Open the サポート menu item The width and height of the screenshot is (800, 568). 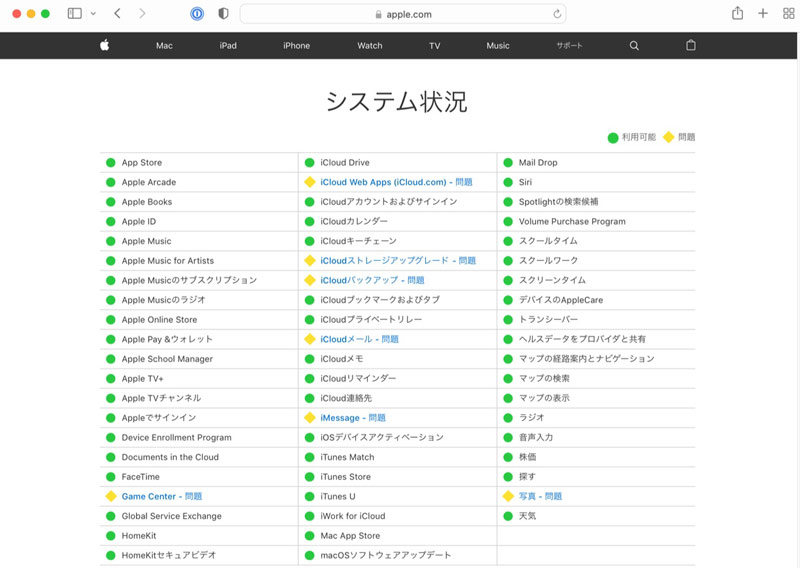click(x=569, y=45)
